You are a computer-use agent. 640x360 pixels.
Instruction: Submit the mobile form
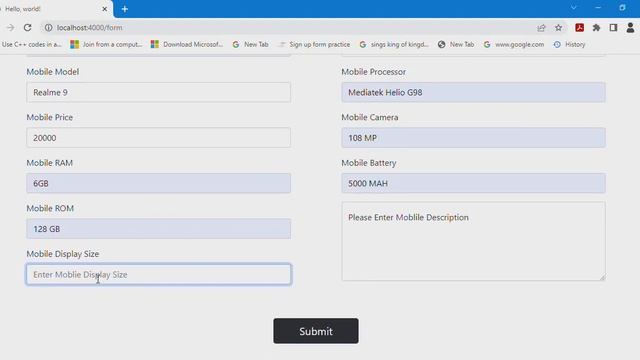pyautogui.click(x=316, y=331)
